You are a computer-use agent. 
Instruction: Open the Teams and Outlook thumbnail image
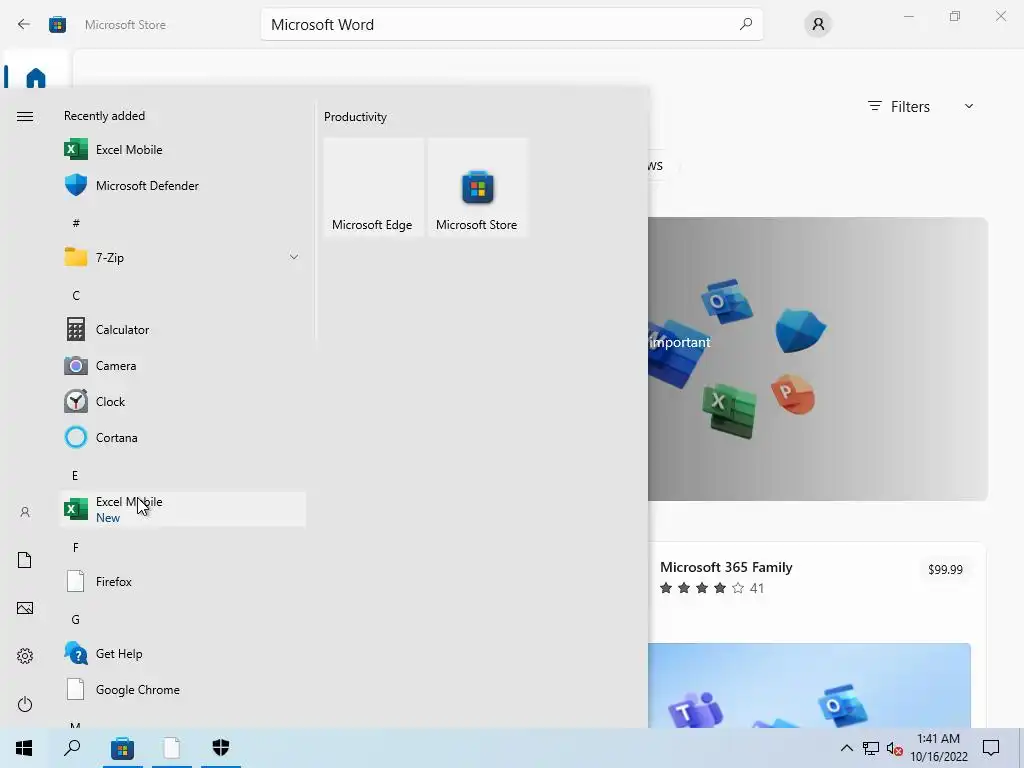[810, 686]
